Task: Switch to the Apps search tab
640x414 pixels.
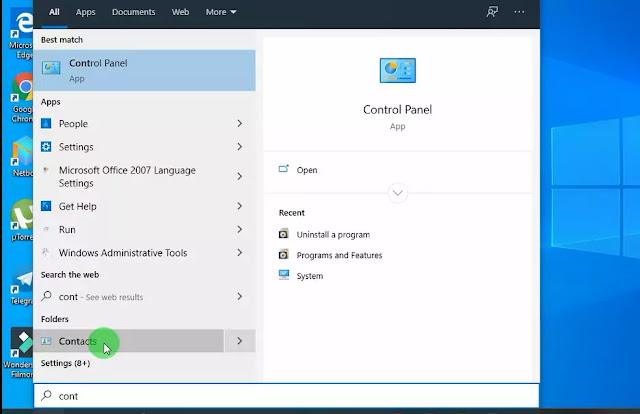Action: point(85,12)
